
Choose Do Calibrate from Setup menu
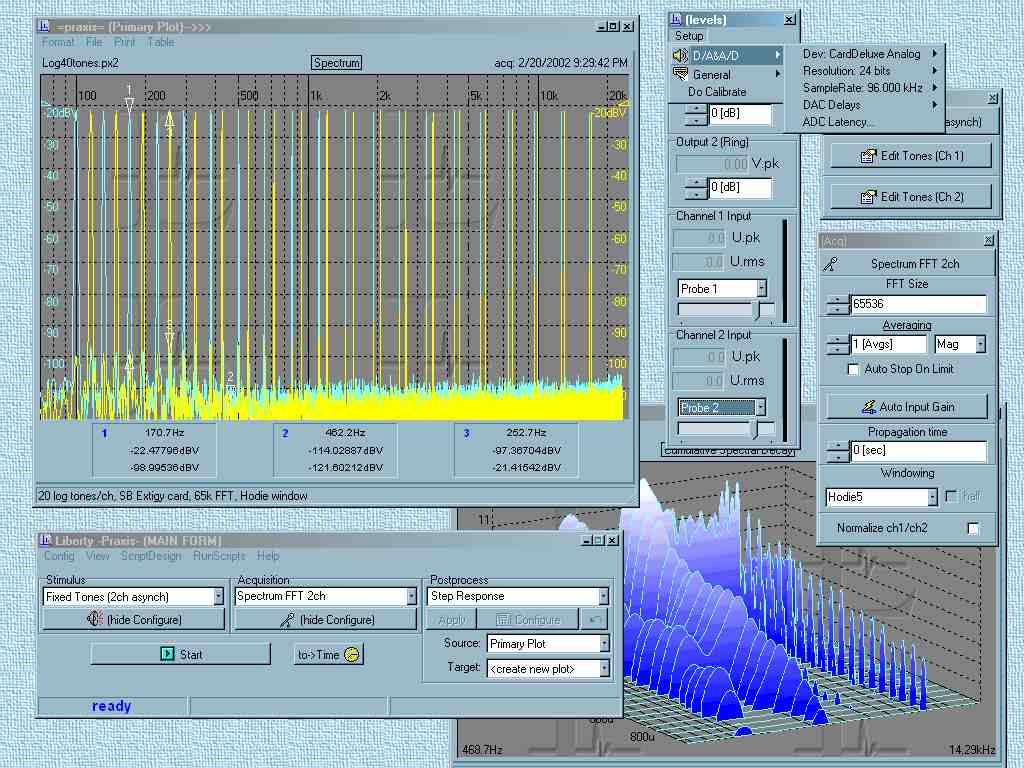pos(717,92)
